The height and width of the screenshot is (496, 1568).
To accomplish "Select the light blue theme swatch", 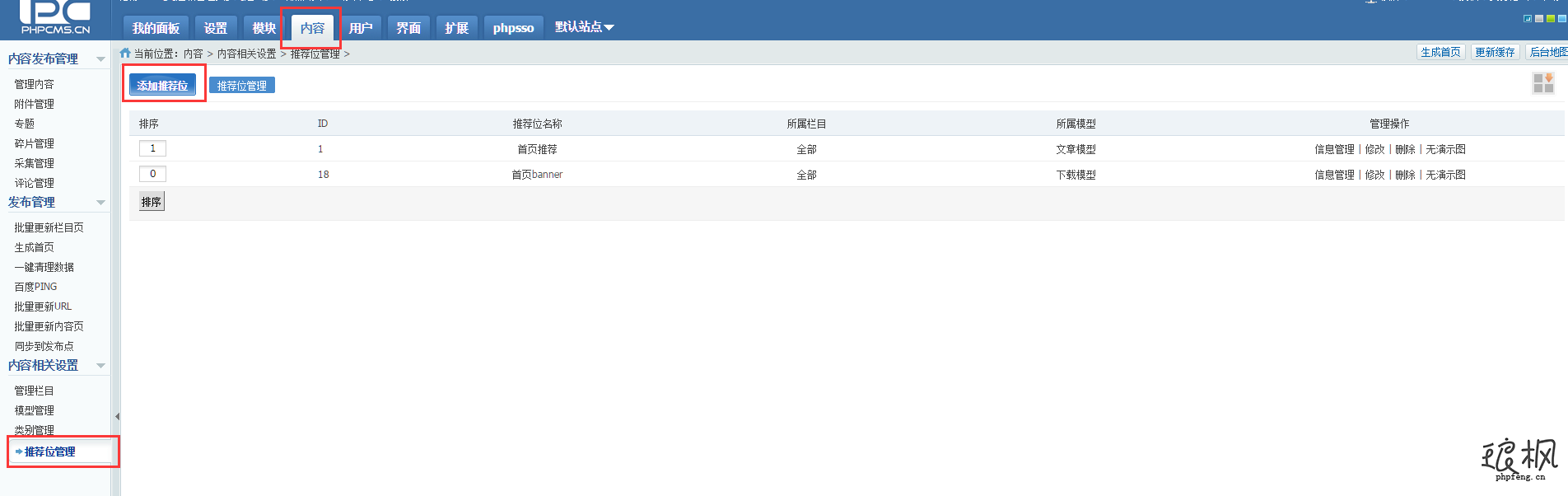I will (1562, 18).
